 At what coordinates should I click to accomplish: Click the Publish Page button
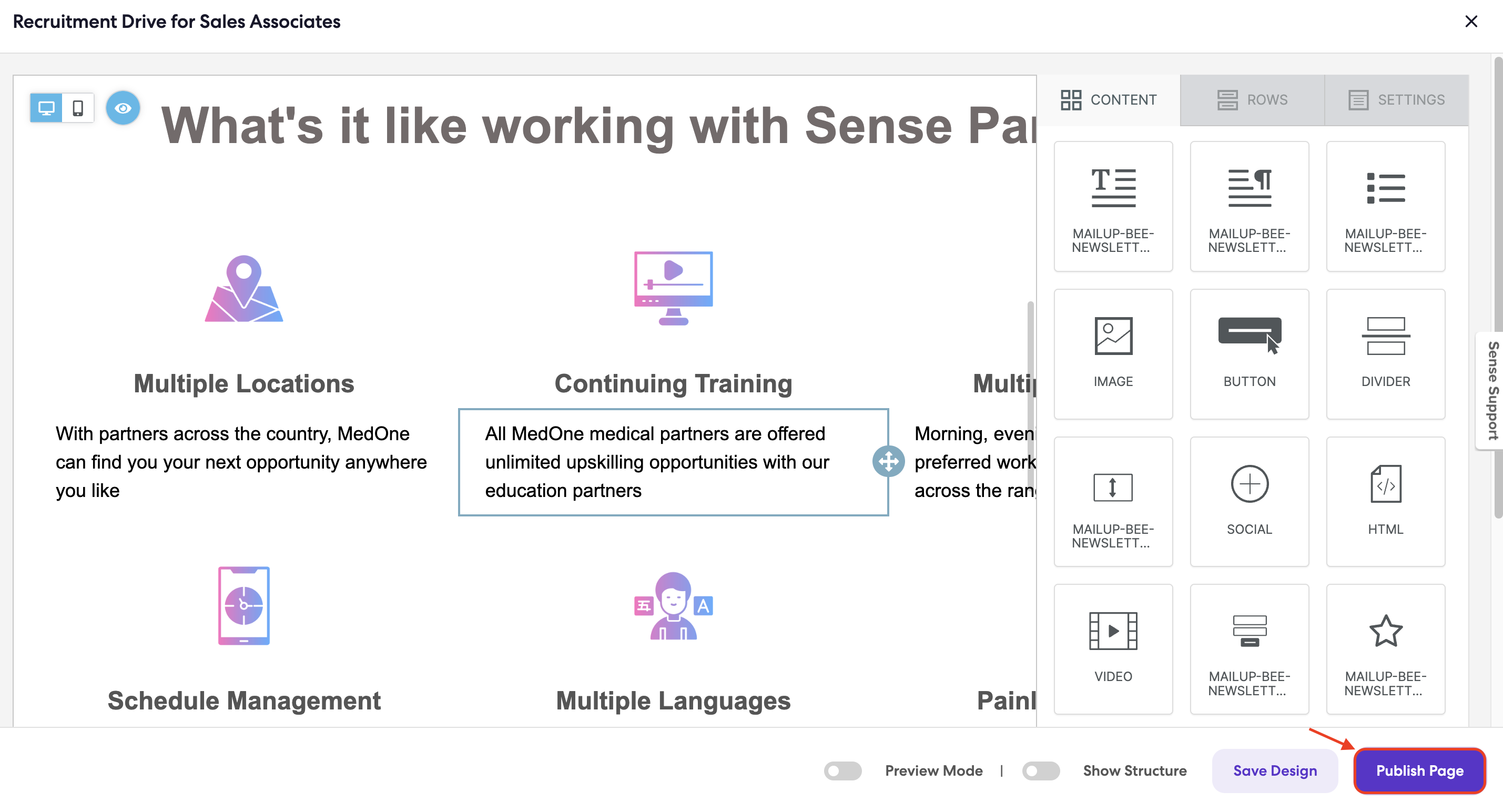click(x=1419, y=770)
